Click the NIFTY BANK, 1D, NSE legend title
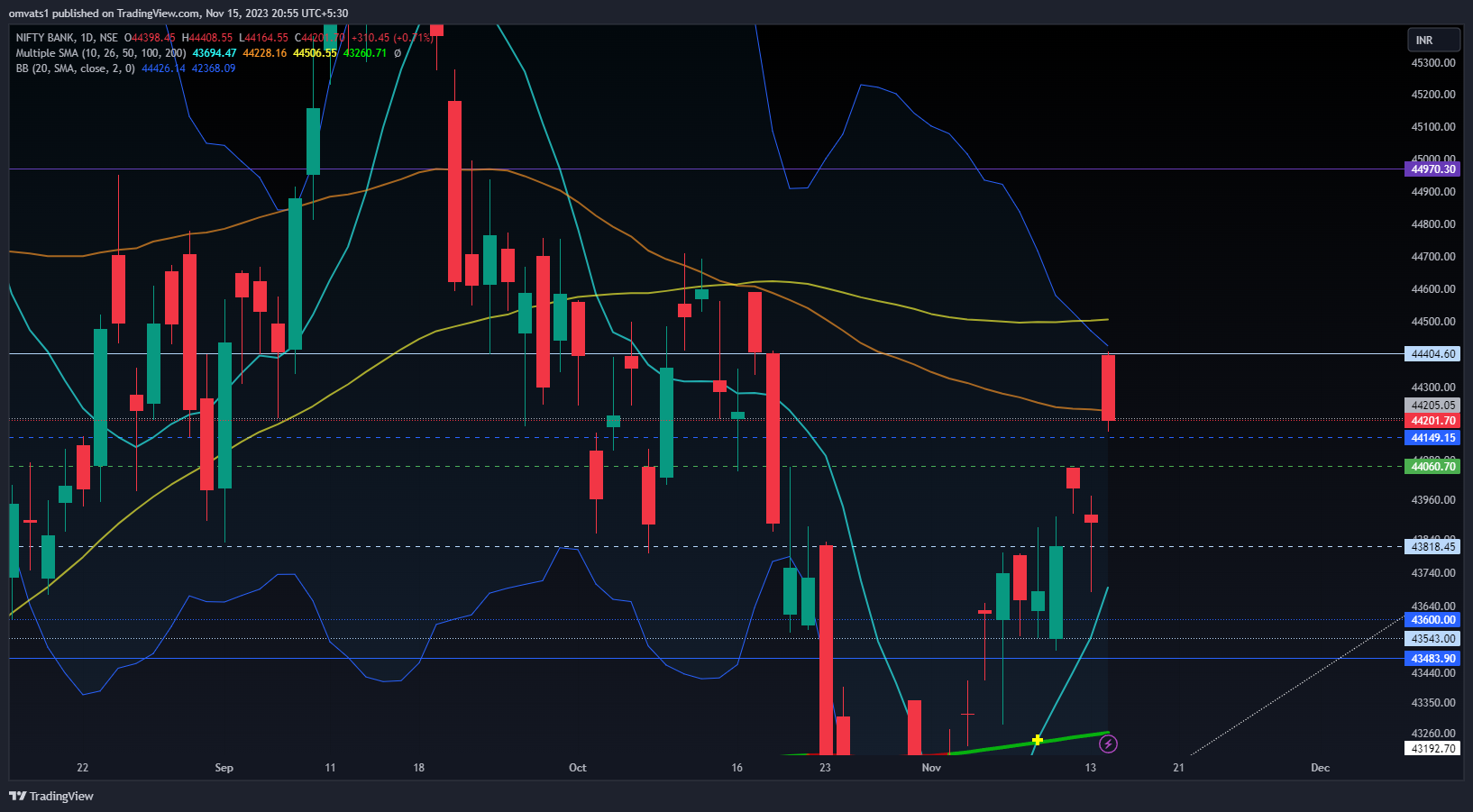Image resolution: width=1473 pixels, height=812 pixels. tap(67, 38)
